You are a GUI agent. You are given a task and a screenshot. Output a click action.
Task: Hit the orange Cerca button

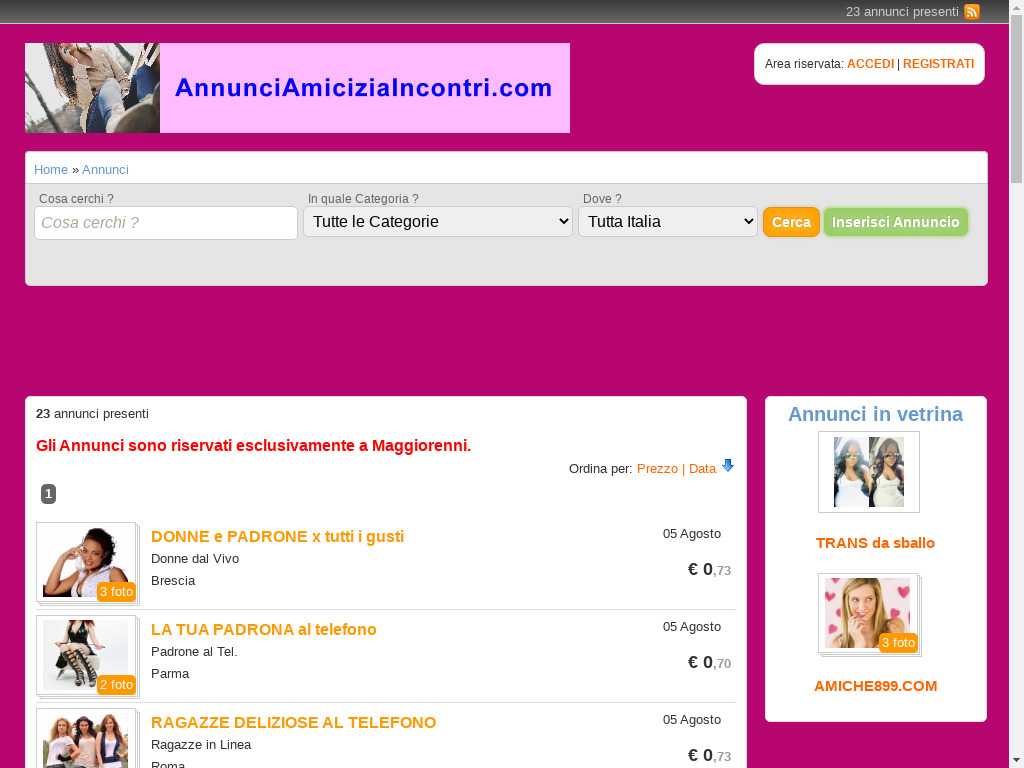tap(792, 222)
